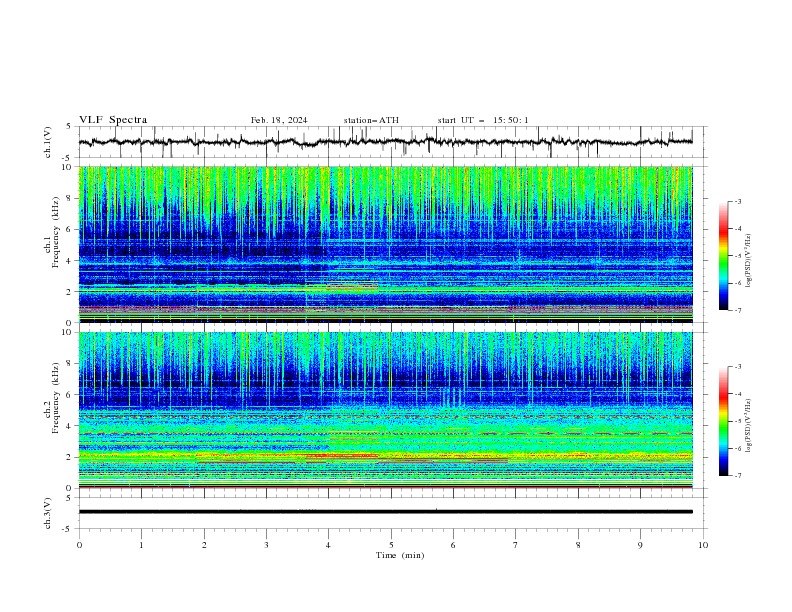Click the ch.1 'Frequency (kHz)' axis label
The height and width of the screenshot is (612, 792).
tap(56, 233)
